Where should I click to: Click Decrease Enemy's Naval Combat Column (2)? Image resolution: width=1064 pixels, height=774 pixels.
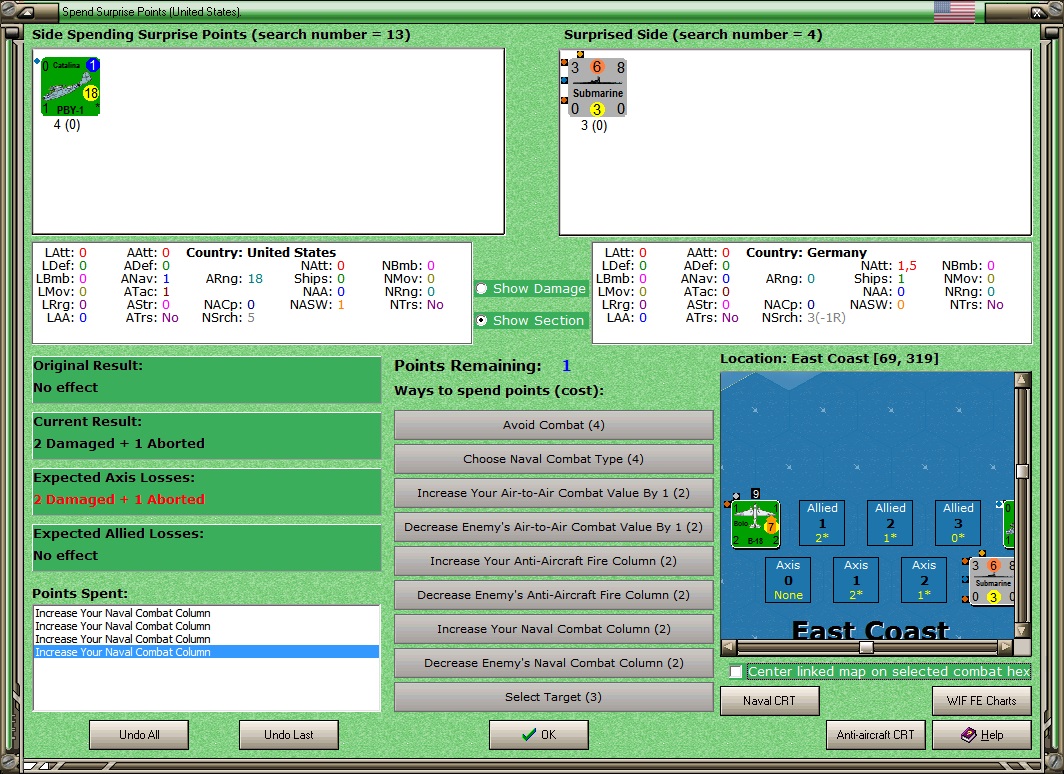(554, 663)
